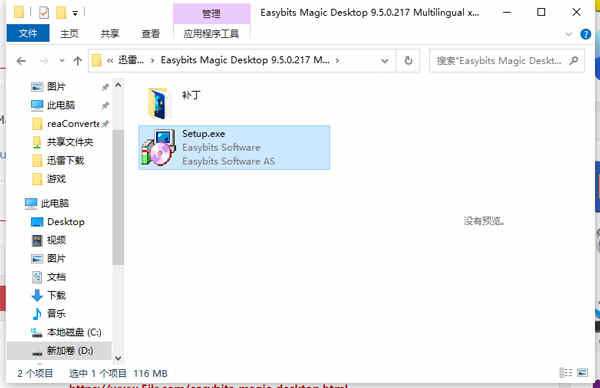Select the Setup.exe installer file
Viewport: 600px width, 388px height.
click(x=234, y=148)
